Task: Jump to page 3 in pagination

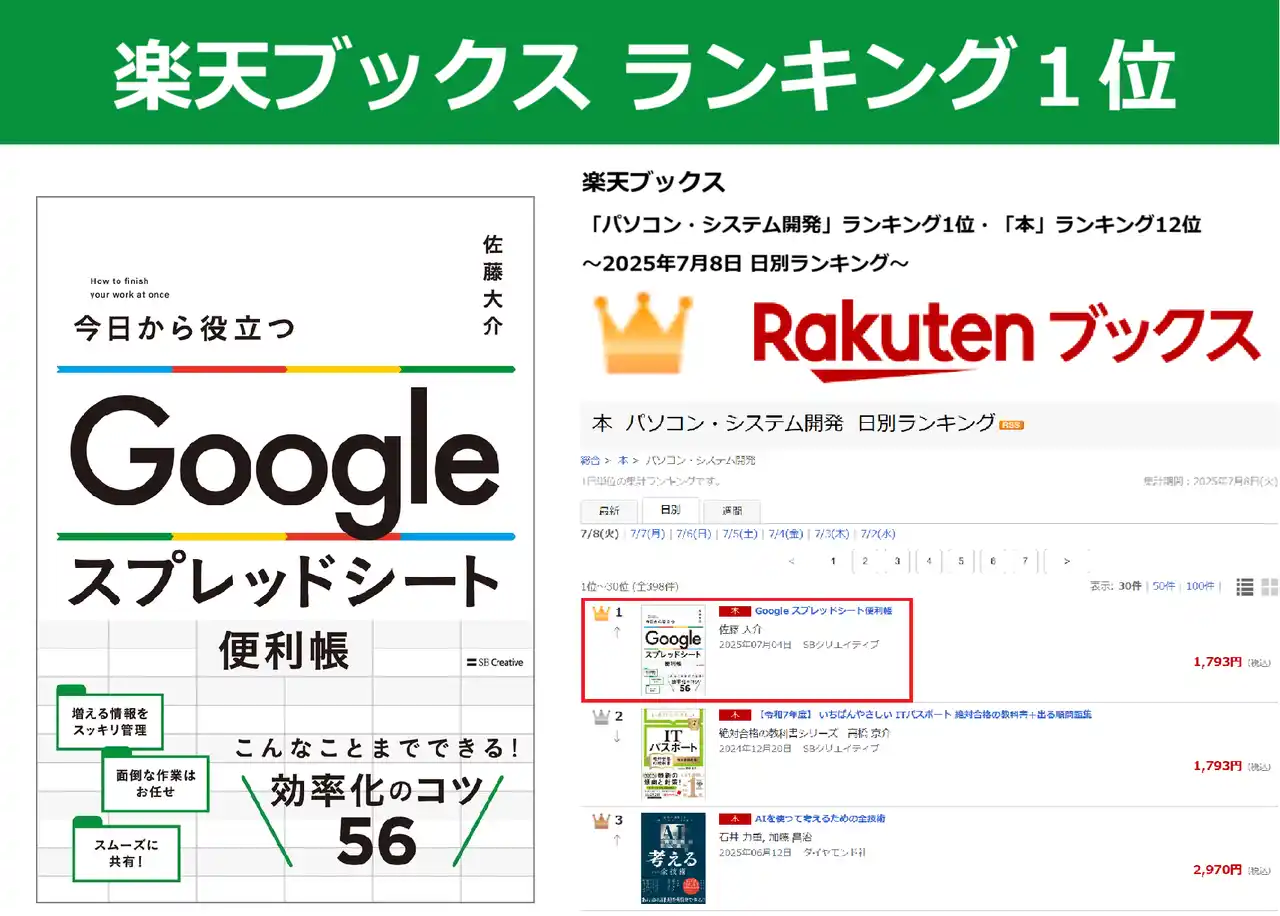Action: 897,561
